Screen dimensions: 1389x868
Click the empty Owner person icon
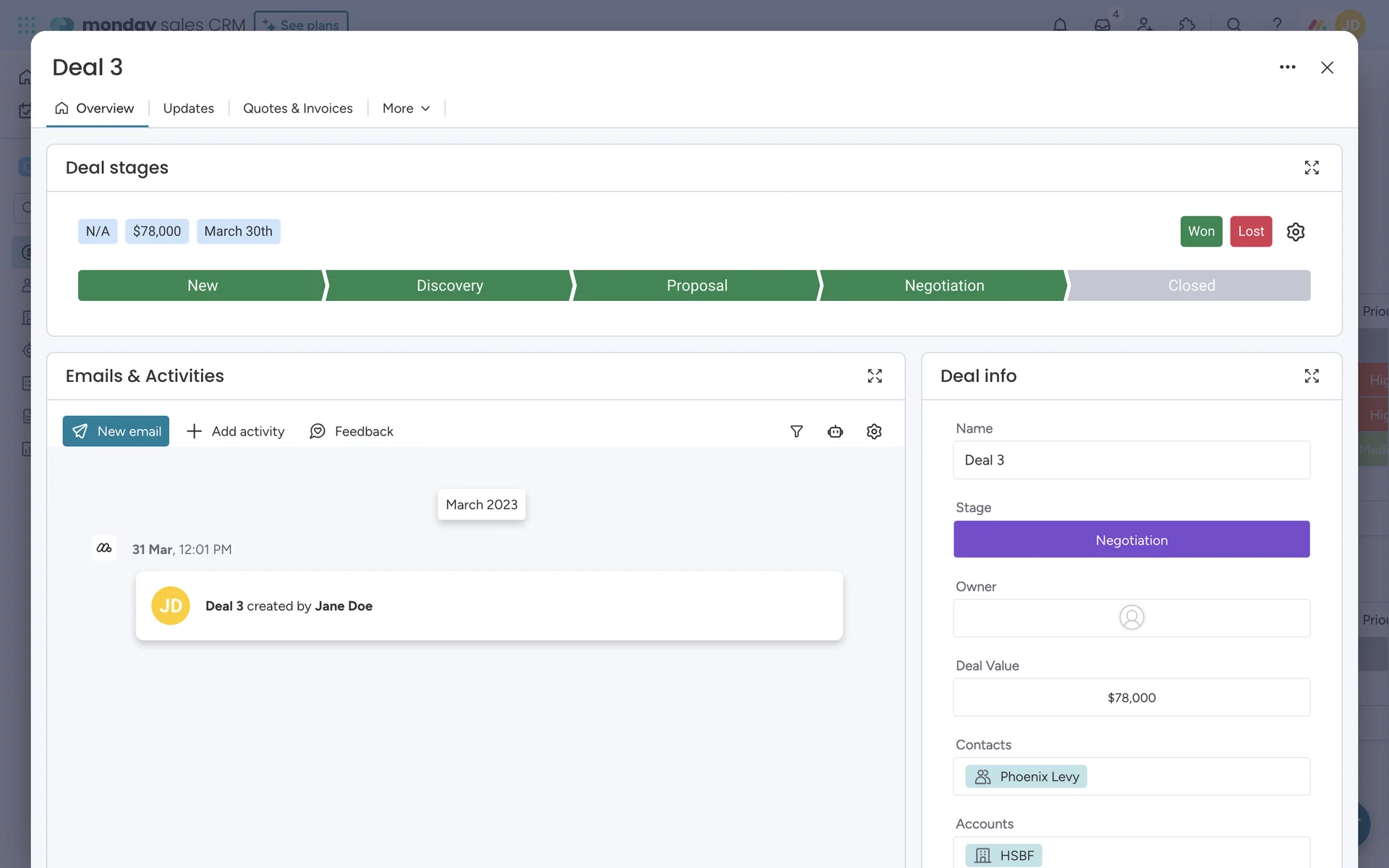pos(1131,618)
